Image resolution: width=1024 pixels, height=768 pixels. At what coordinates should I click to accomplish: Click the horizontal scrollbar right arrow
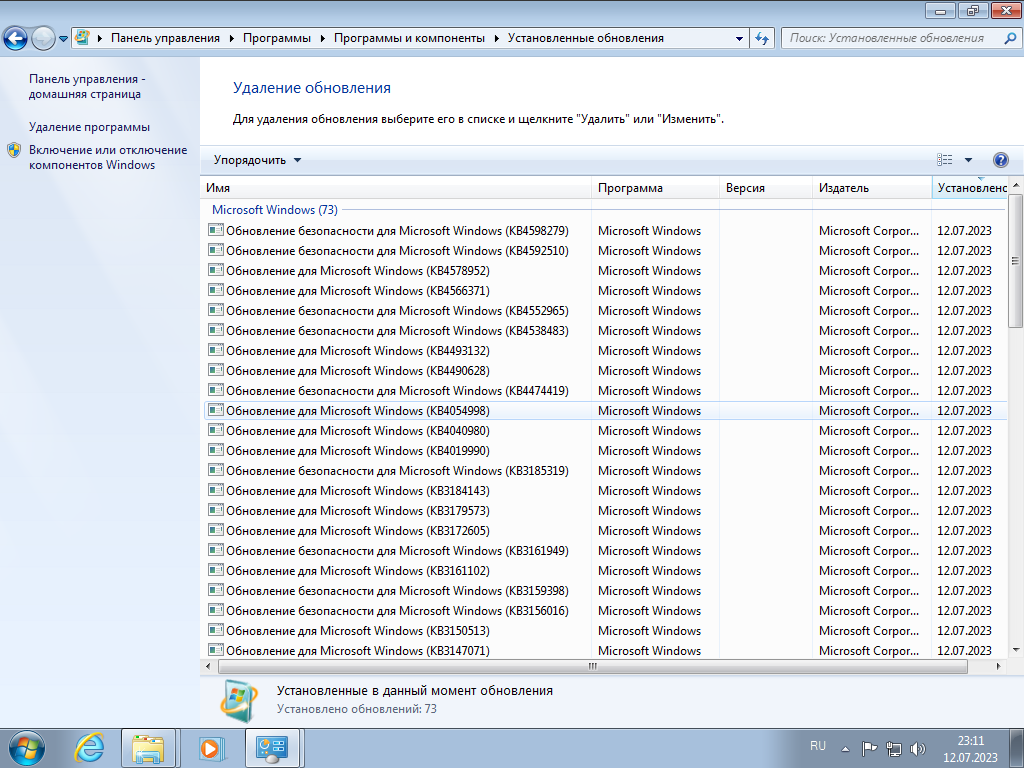[x=999, y=666]
